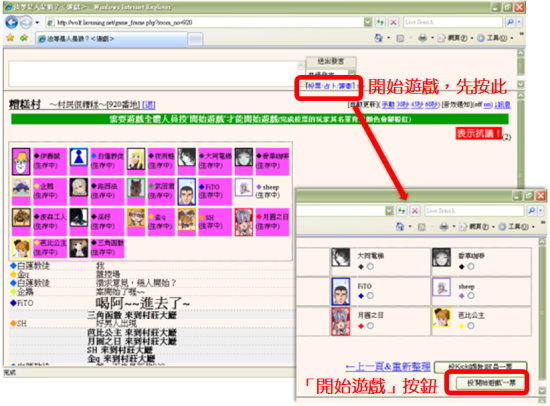Click the 送出發言 send speech button
This screenshot has height=406, width=550.
[331, 61]
